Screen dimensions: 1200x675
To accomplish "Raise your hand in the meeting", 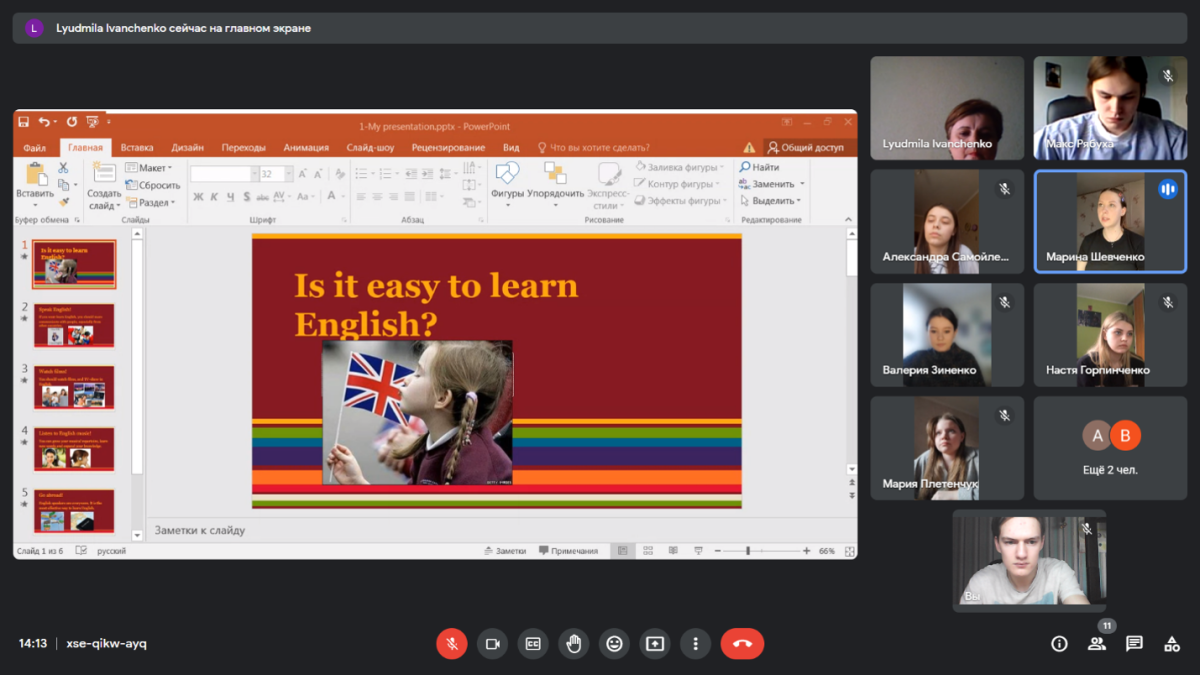I will pyautogui.click(x=574, y=644).
